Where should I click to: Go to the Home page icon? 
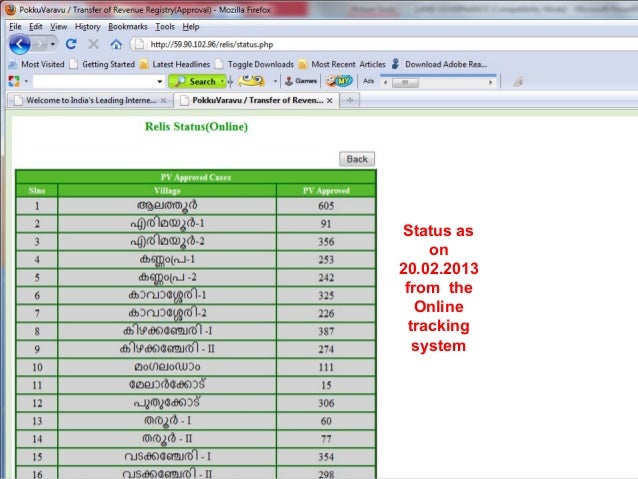116,44
